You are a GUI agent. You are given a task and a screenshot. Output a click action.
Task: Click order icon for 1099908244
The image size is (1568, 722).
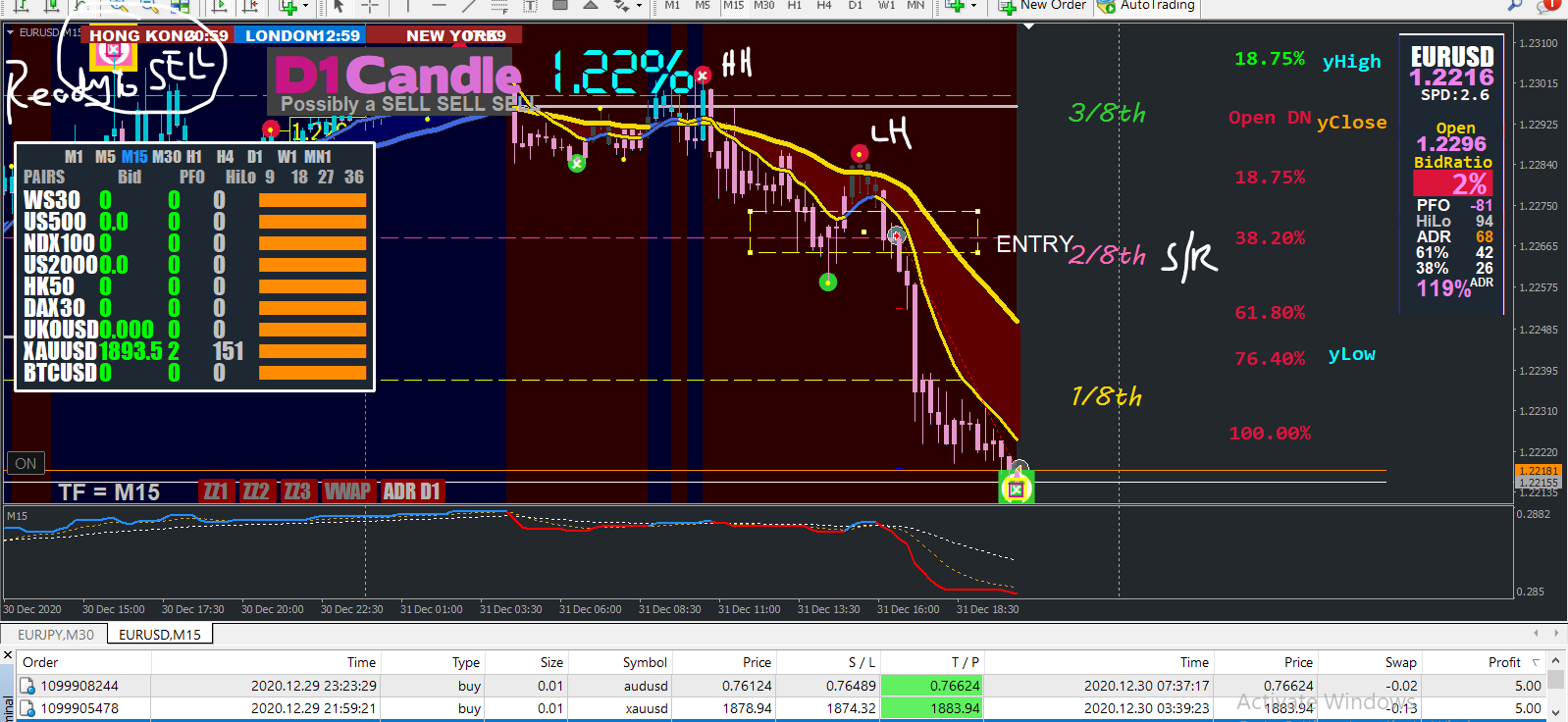coord(27,686)
